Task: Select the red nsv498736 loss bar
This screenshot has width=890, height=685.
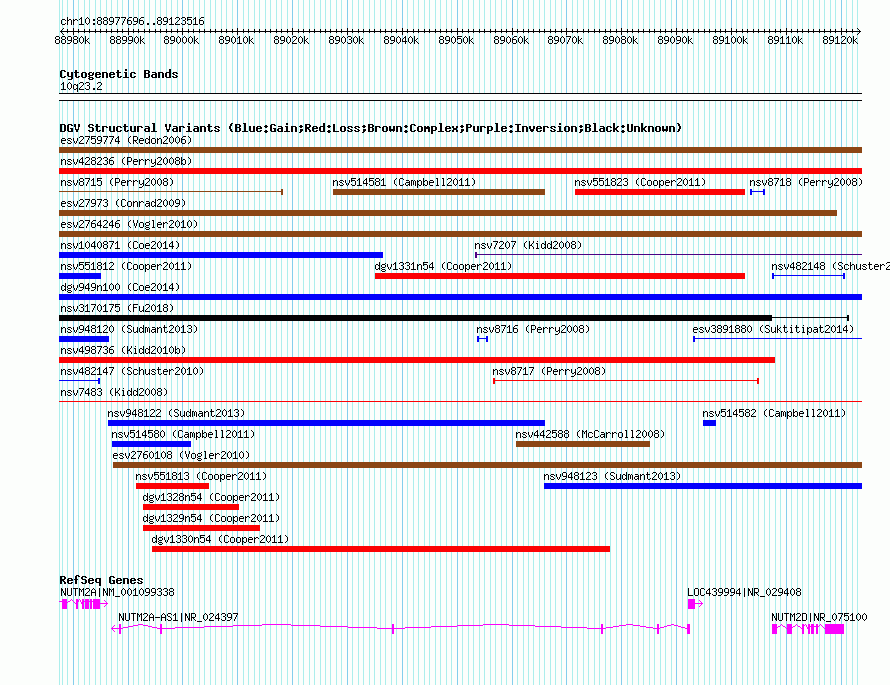Action: [417, 360]
